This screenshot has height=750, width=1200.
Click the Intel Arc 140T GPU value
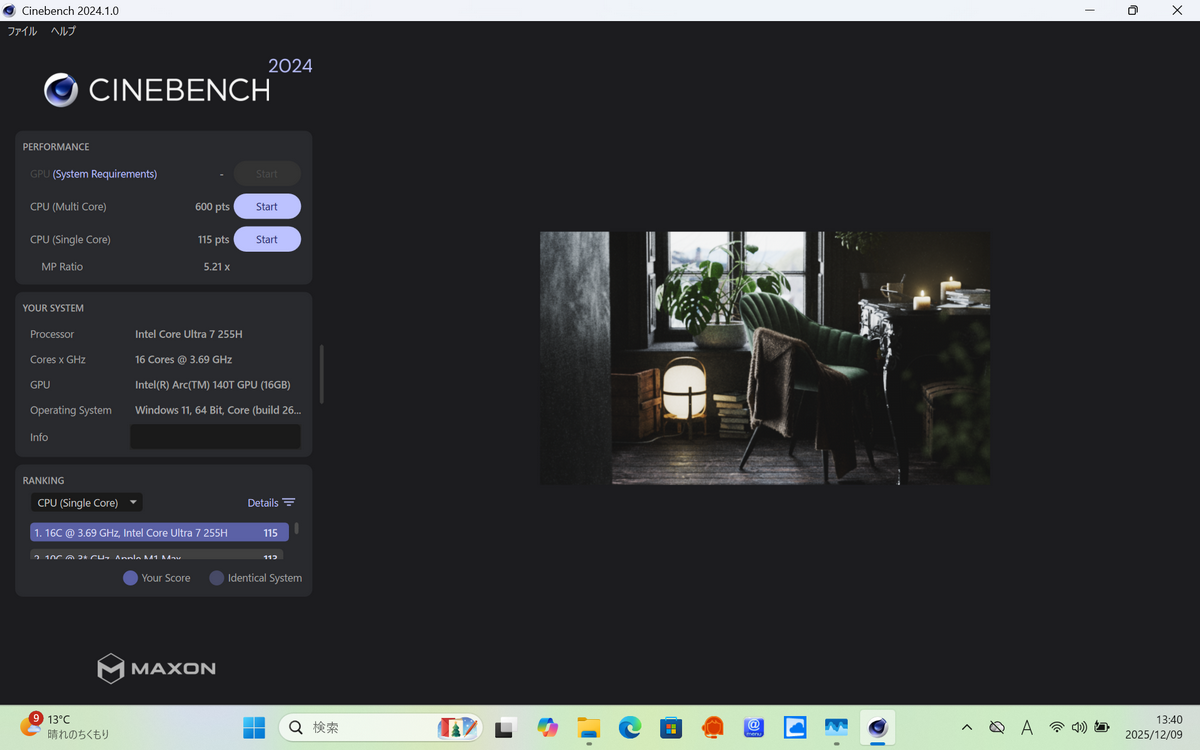[213, 385]
